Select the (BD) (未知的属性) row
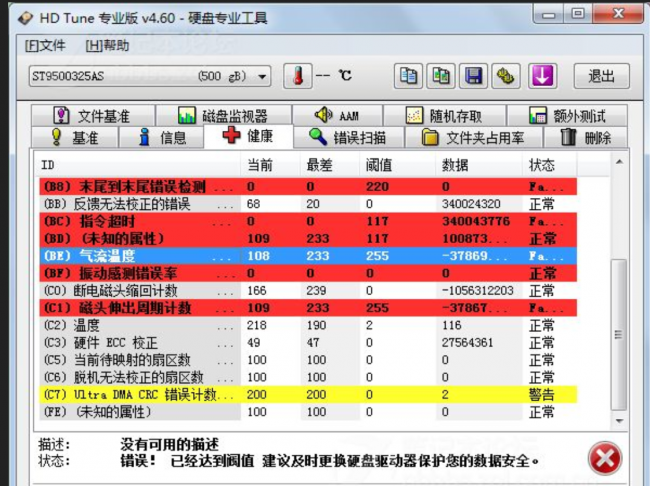This screenshot has width=650, height=486. (x=308, y=239)
